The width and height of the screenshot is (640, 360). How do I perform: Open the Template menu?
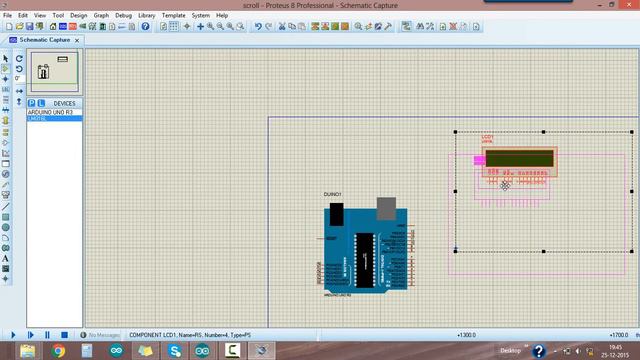[173, 15]
